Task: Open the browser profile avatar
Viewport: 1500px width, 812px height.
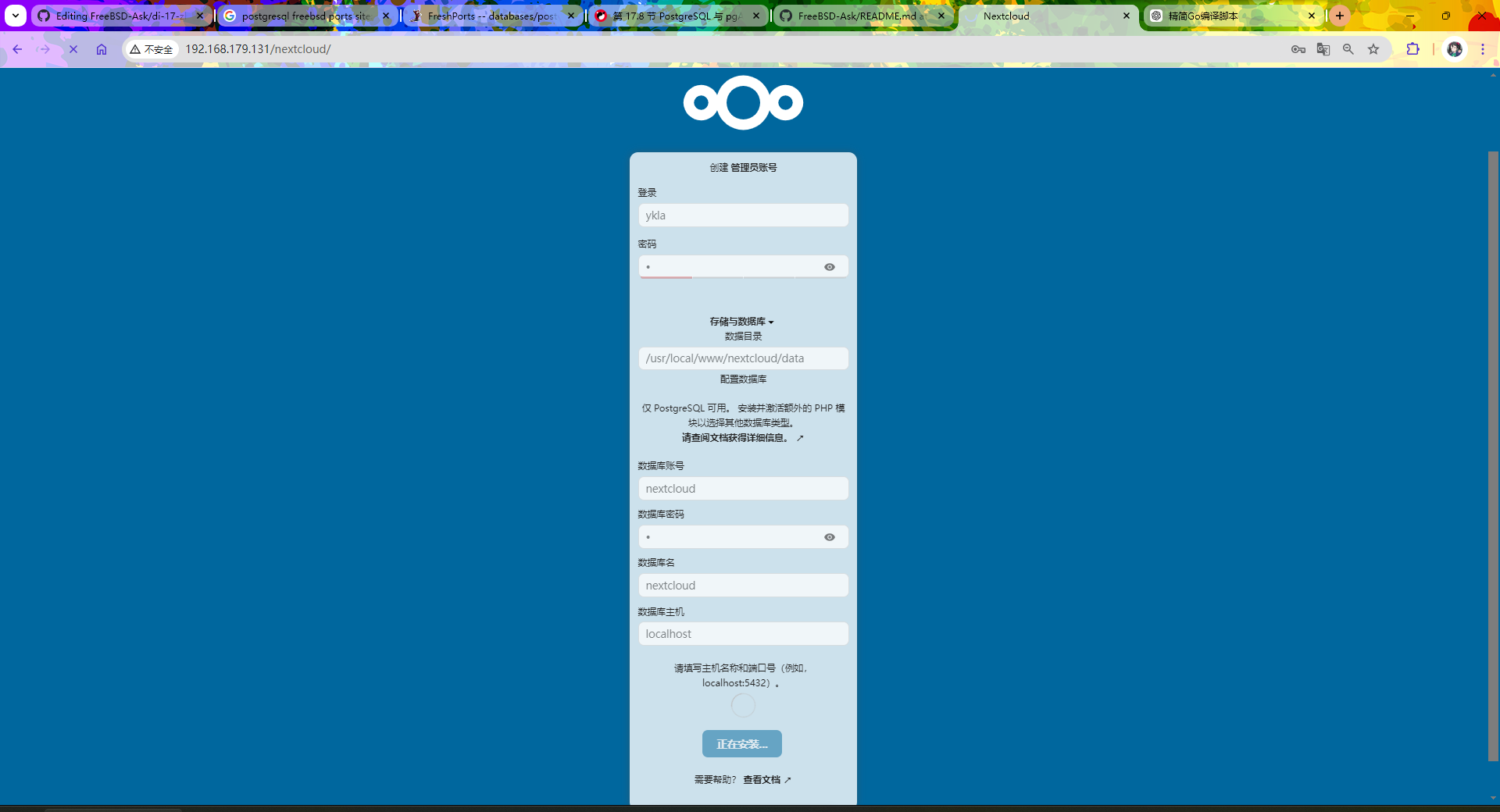Action: click(x=1455, y=49)
